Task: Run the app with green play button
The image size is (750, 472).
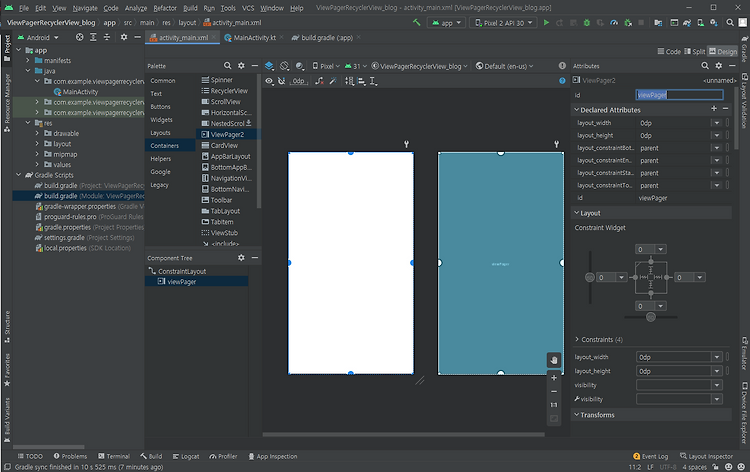Action: pos(546,22)
